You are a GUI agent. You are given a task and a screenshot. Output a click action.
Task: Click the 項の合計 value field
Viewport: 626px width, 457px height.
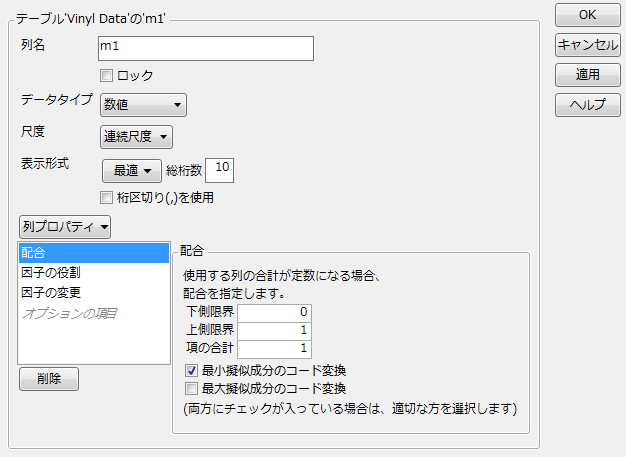(x=274, y=348)
